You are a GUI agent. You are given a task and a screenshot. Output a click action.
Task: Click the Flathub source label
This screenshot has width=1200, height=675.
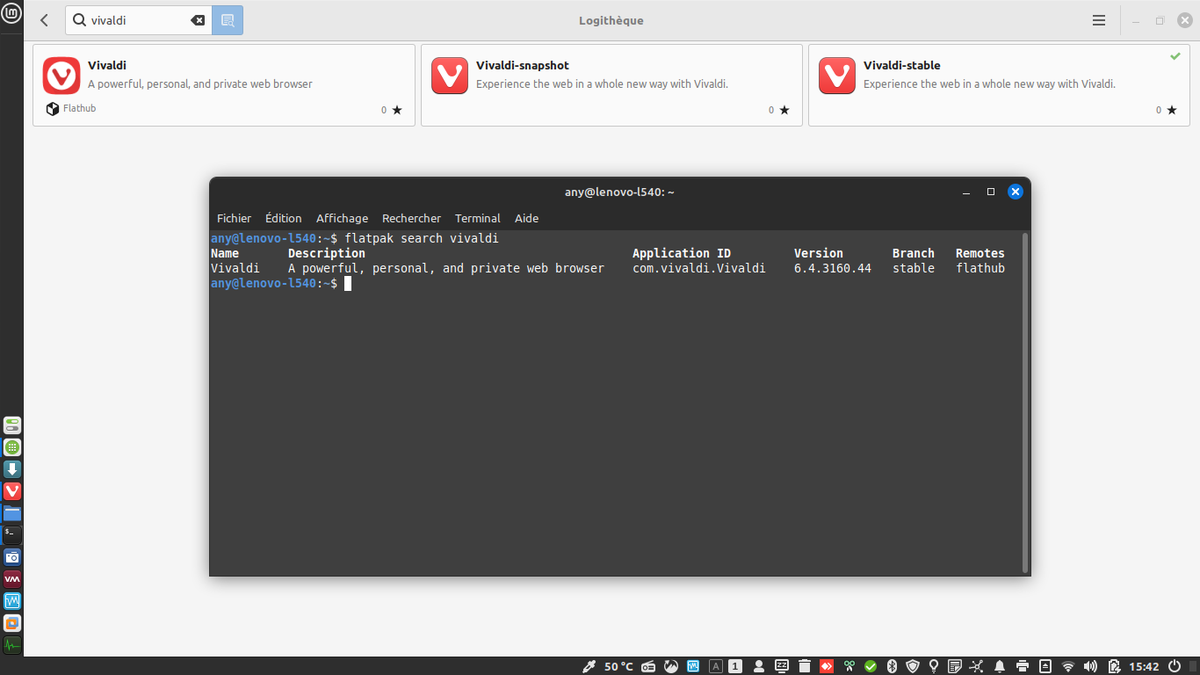coord(79,108)
